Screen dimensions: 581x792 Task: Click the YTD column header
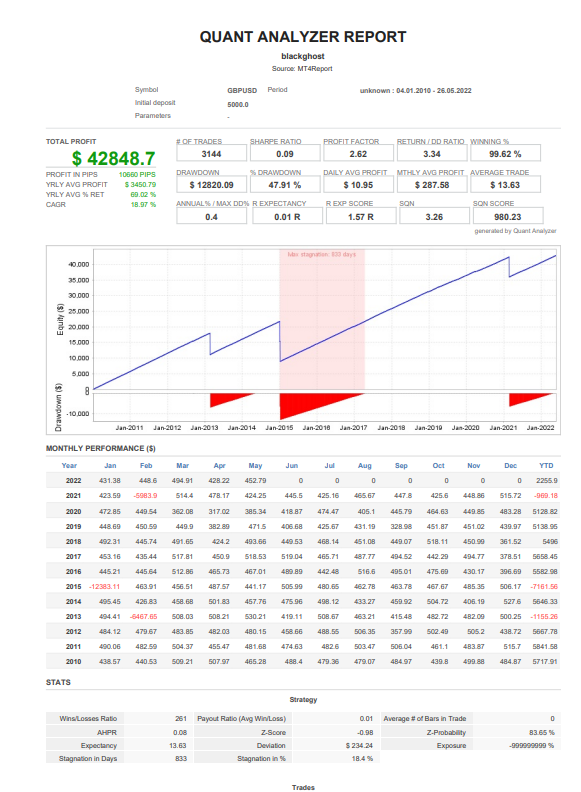pos(546,466)
